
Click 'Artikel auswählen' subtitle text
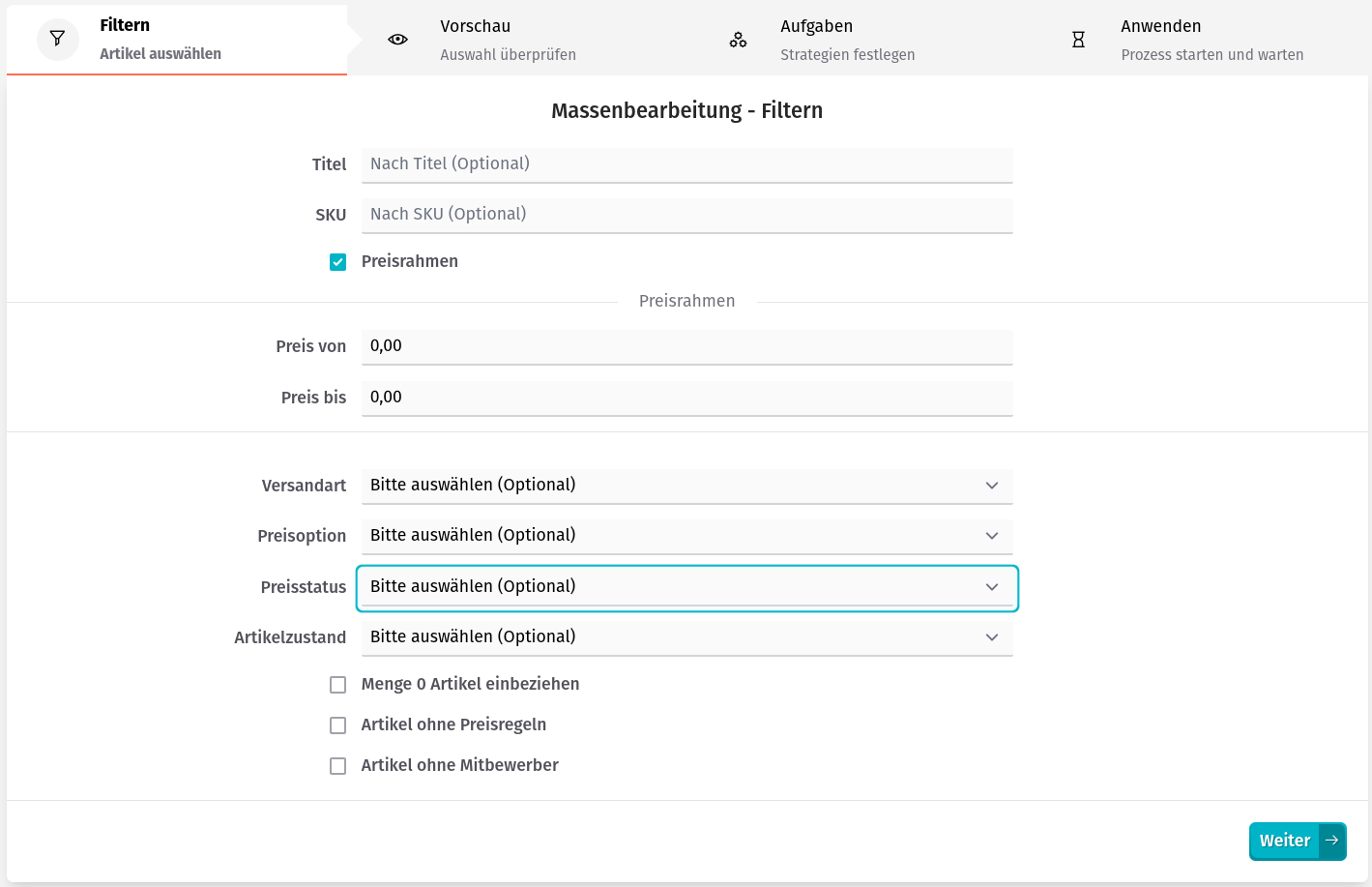point(161,54)
